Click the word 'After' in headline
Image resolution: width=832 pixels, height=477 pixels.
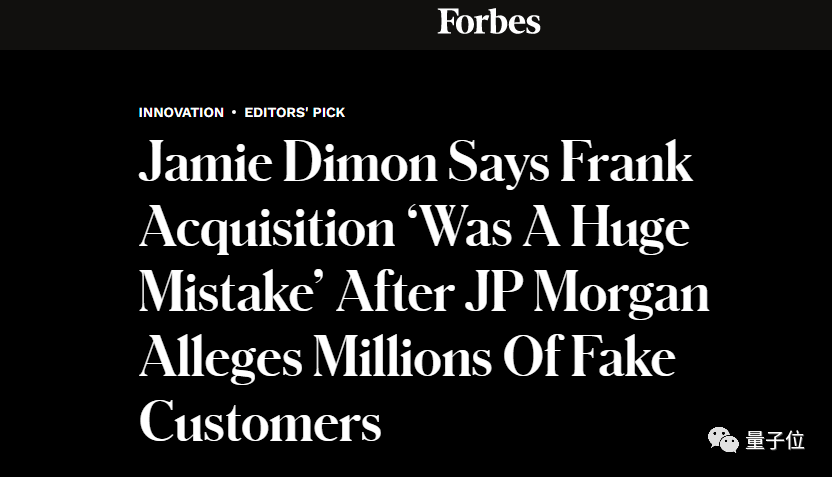coord(395,292)
